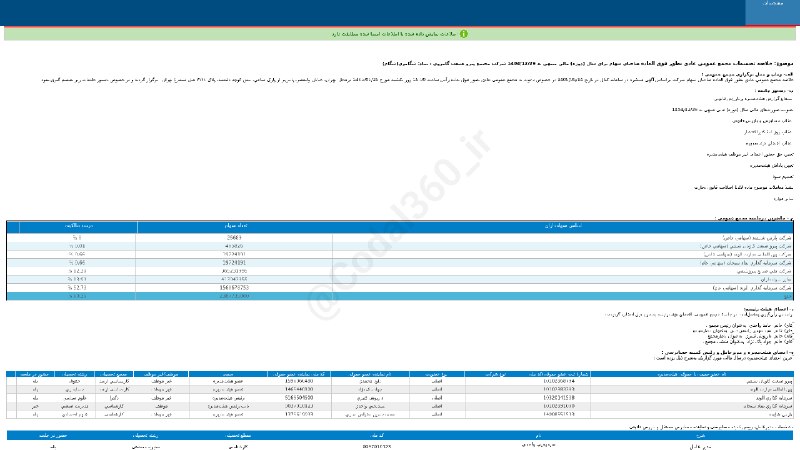Screen dimensions: 800x450
Task: Open the tab in the top-right header
Action: pos(772,12)
